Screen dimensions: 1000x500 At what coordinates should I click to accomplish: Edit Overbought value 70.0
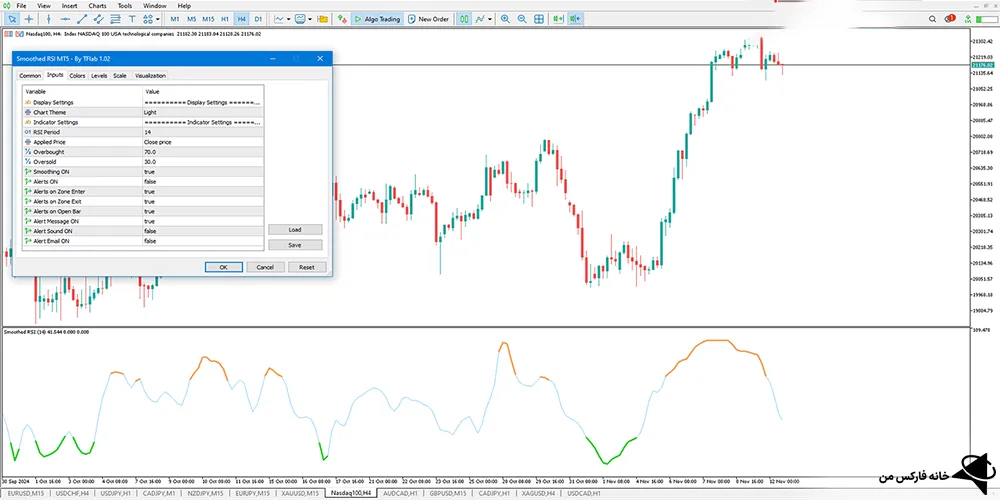point(203,152)
